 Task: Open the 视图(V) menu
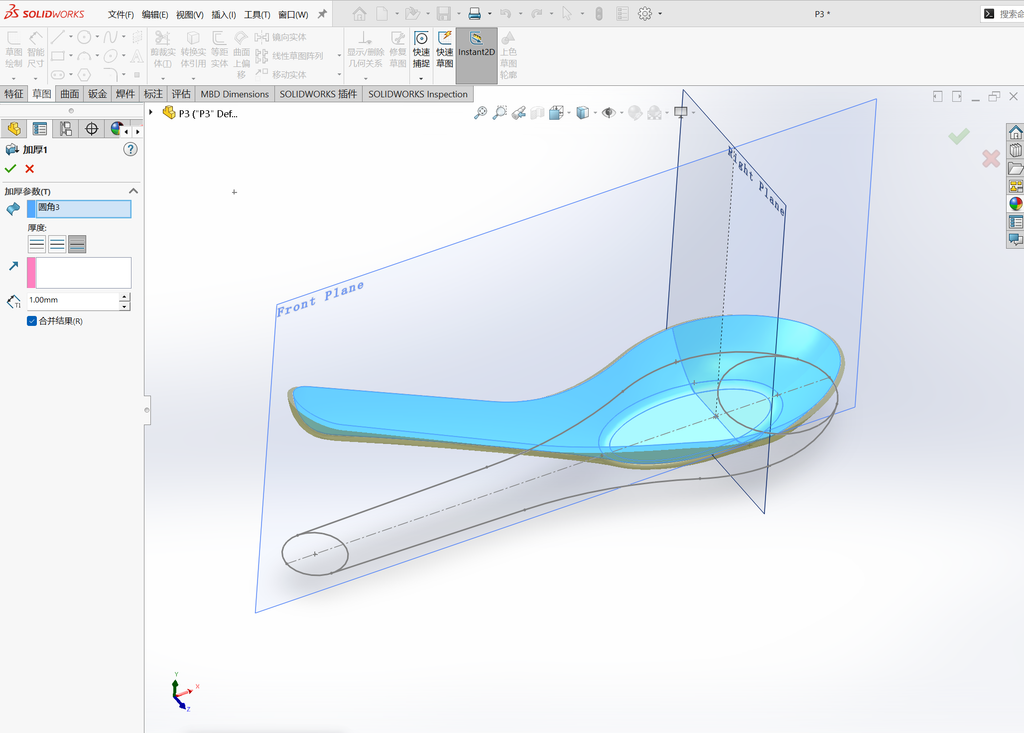(189, 14)
